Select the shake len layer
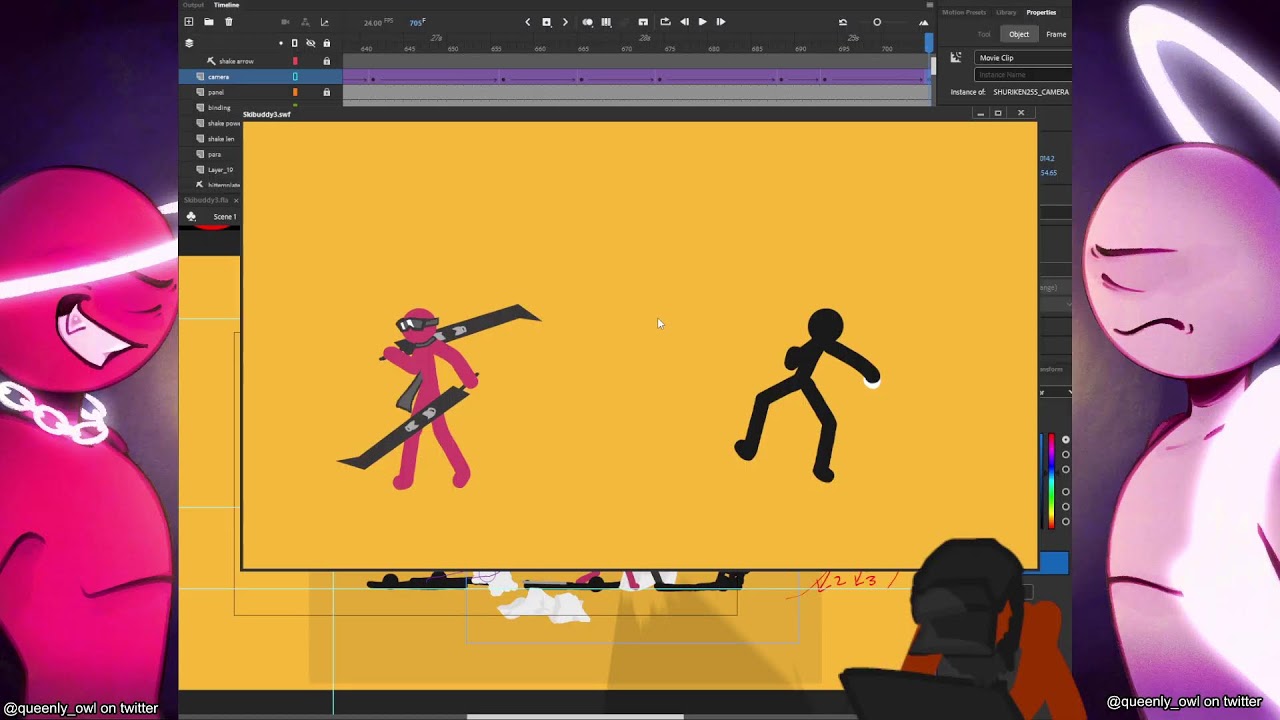The image size is (1280, 720). point(221,139)
